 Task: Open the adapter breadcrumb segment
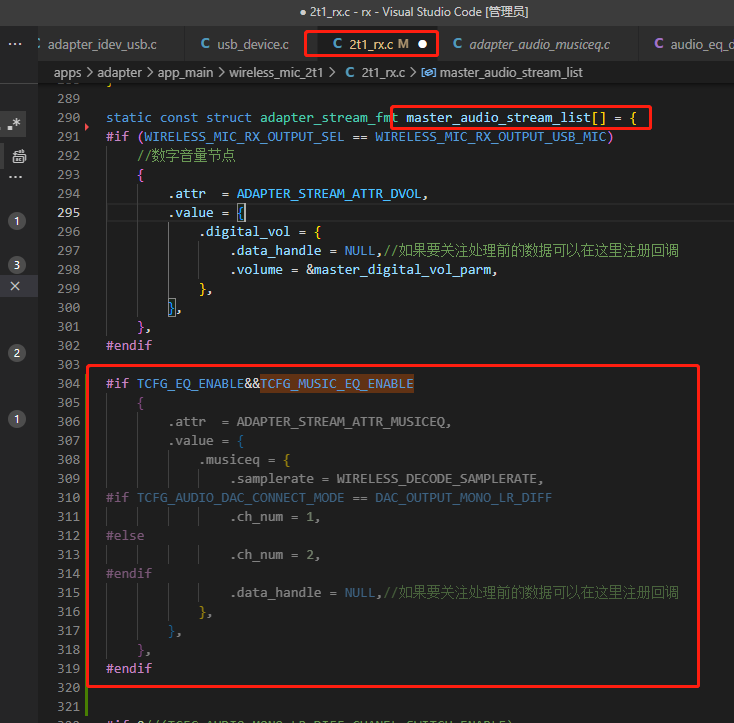[119, 73]
